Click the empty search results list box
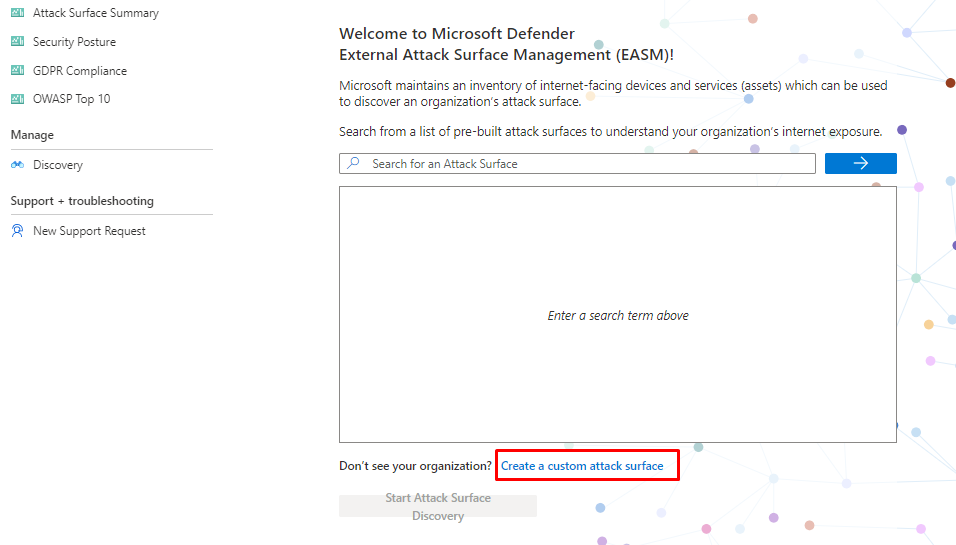956x545 pixels. click(x=617, y=314)
